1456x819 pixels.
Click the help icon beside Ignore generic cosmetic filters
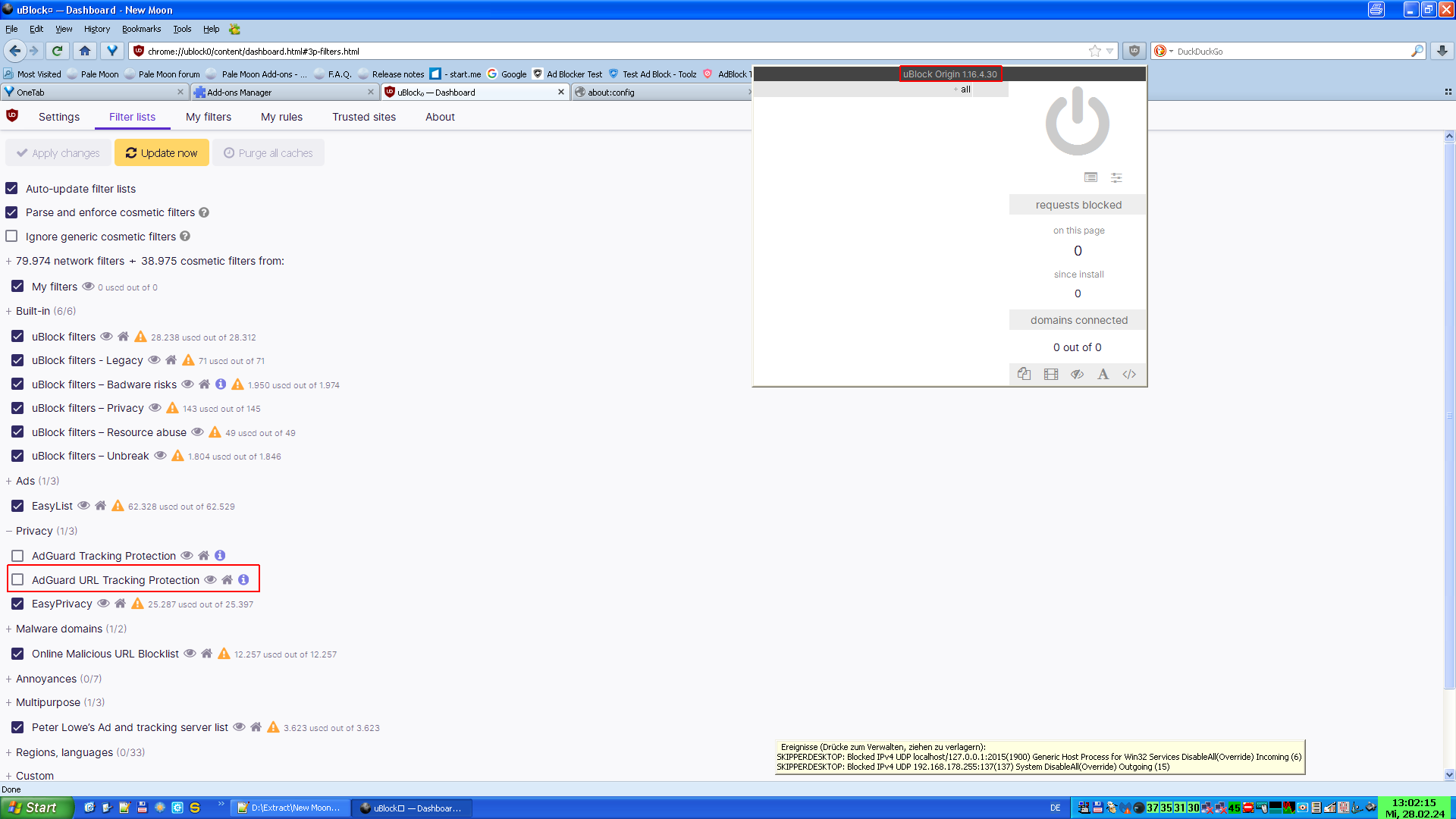coord(185,237)
